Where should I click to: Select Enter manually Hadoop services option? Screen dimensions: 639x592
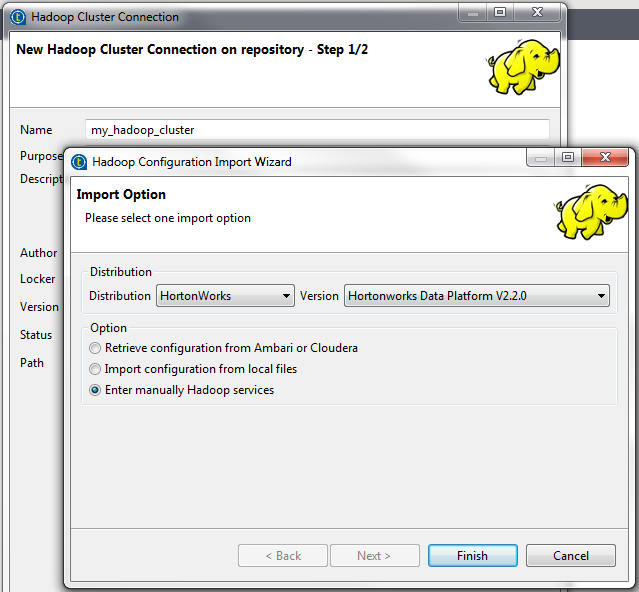coord(181,390)
